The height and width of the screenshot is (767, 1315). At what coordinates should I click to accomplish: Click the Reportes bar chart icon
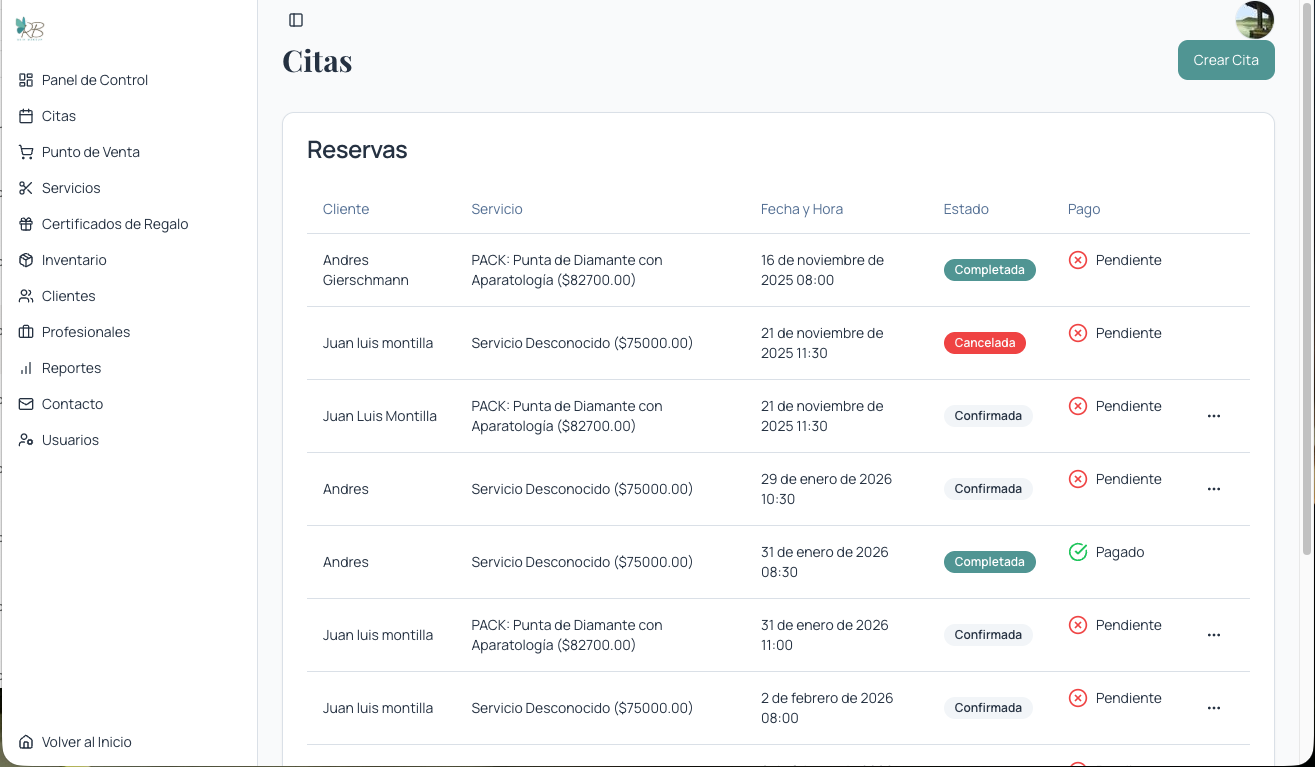click(26, 368)
